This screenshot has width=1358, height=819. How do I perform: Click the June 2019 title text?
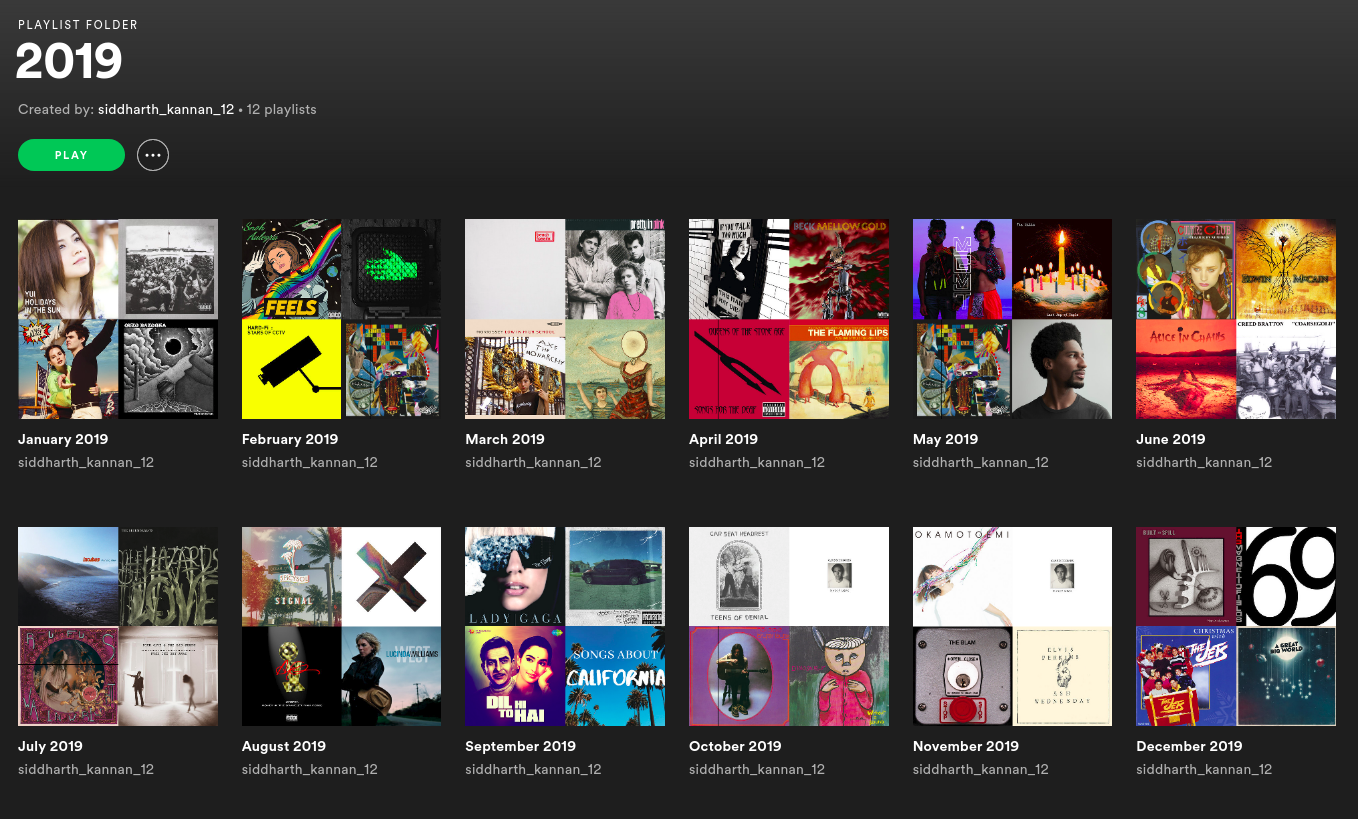(x=1171, y=439)
